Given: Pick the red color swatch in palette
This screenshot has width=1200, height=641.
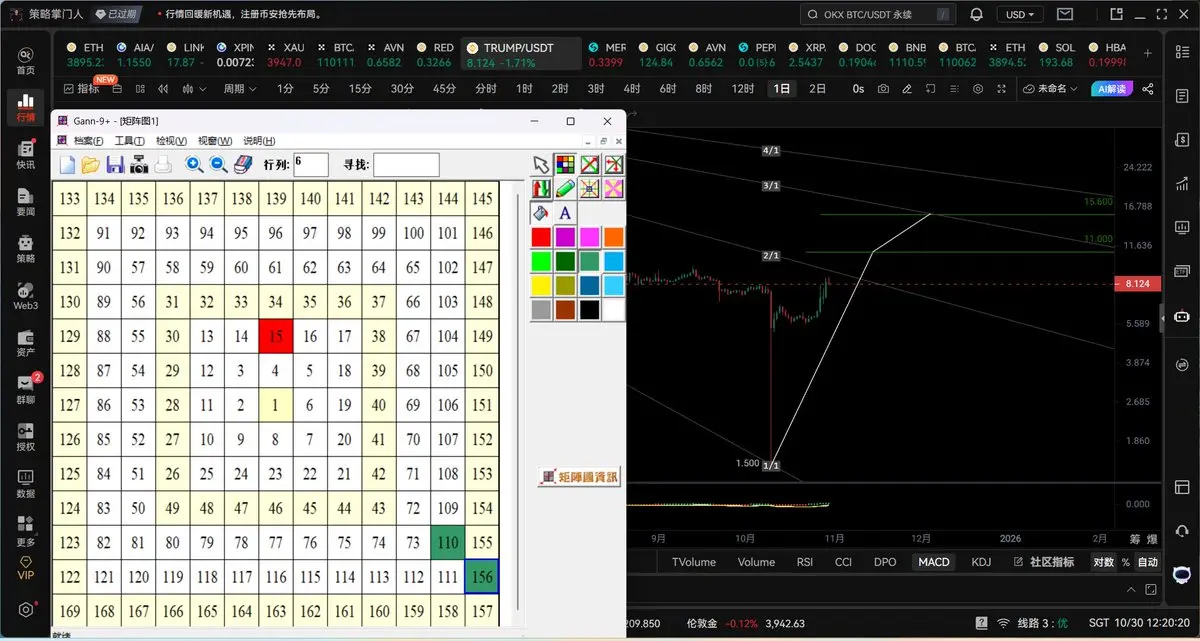Looking at the screenshot, I should tap(541, 237).
